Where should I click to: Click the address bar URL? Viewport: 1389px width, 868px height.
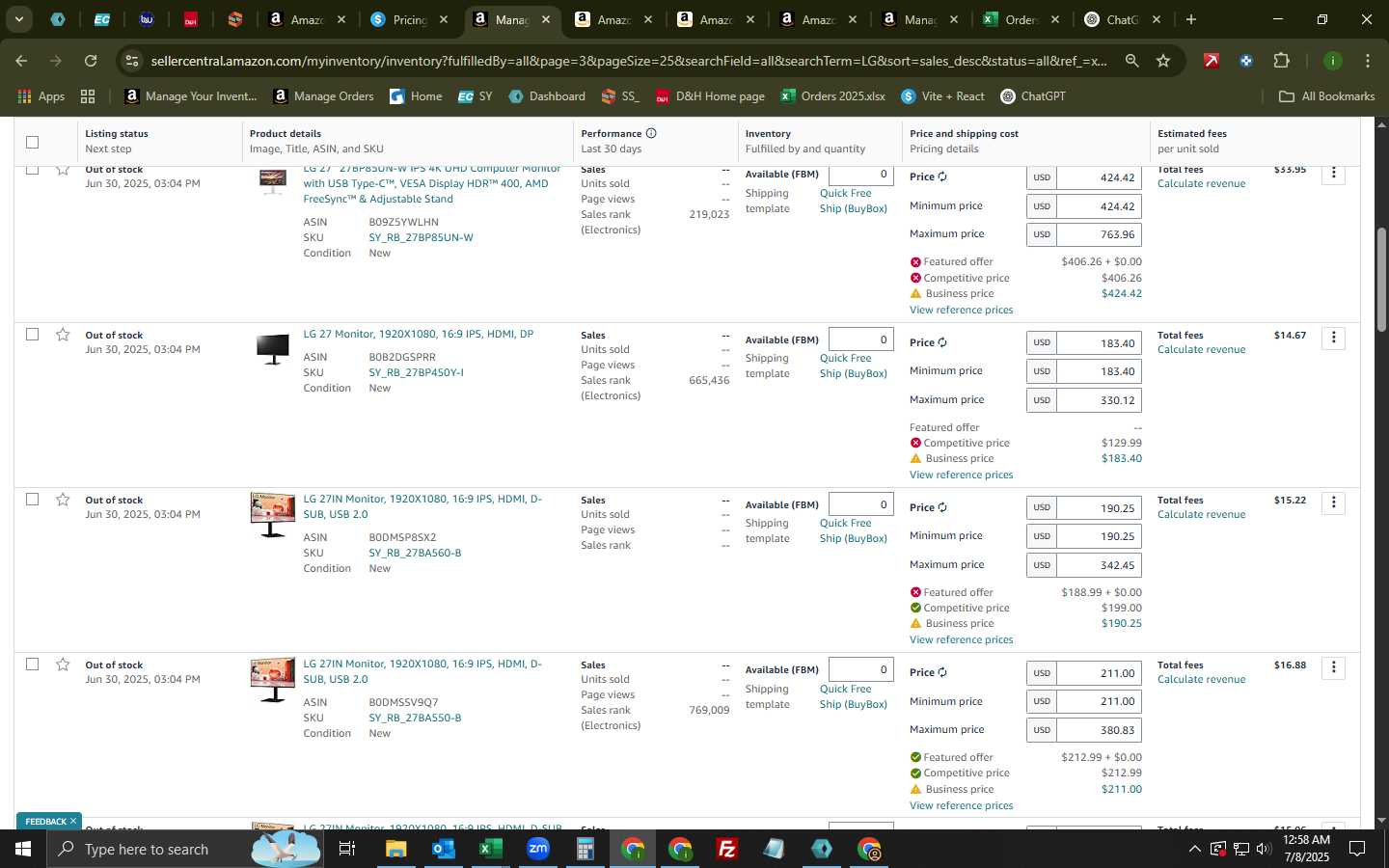pos(629,61)
